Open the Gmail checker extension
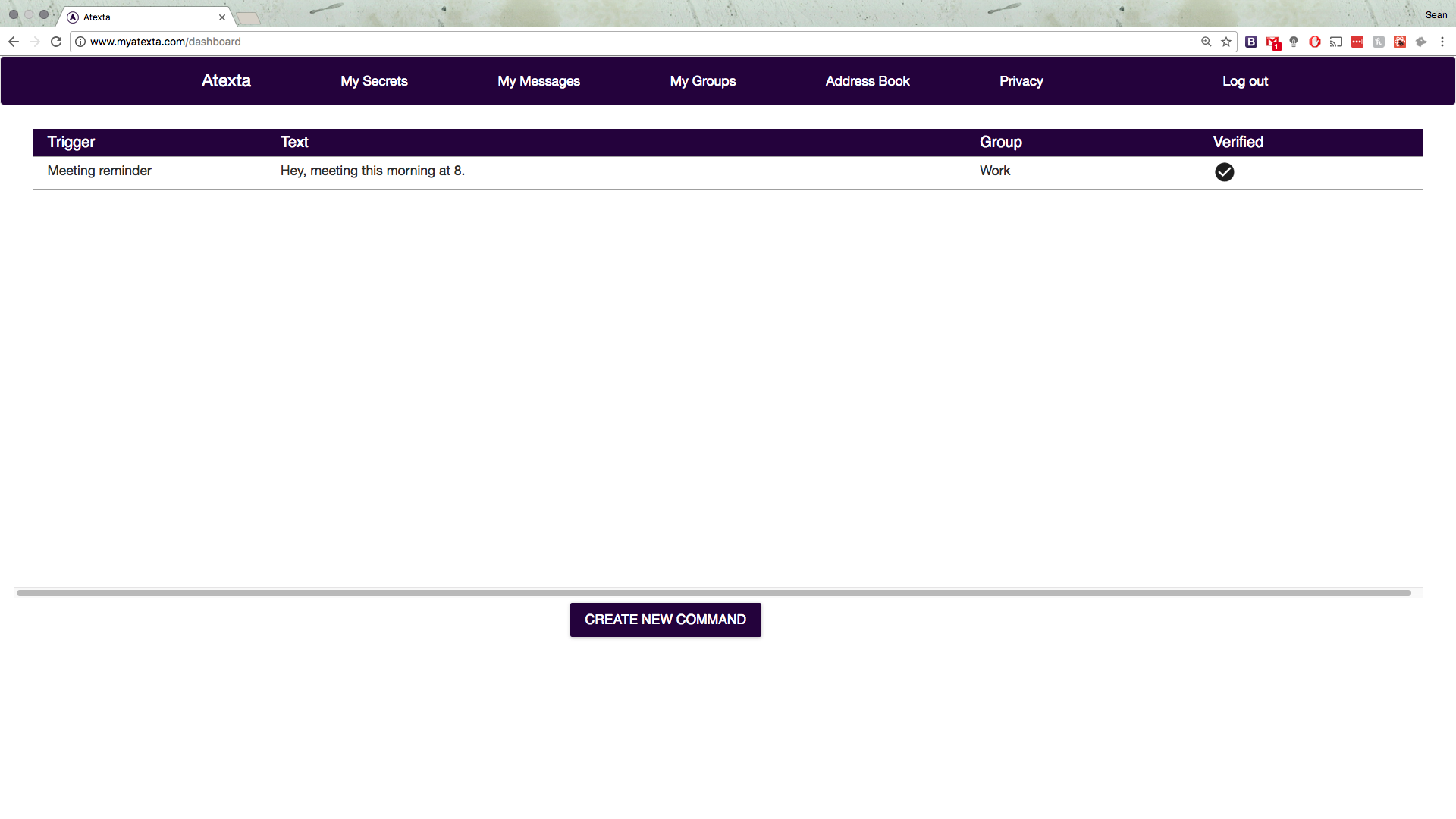The height and width of the screenshot is (819, 1456). pyautogui.click(x=1272, y=42)
